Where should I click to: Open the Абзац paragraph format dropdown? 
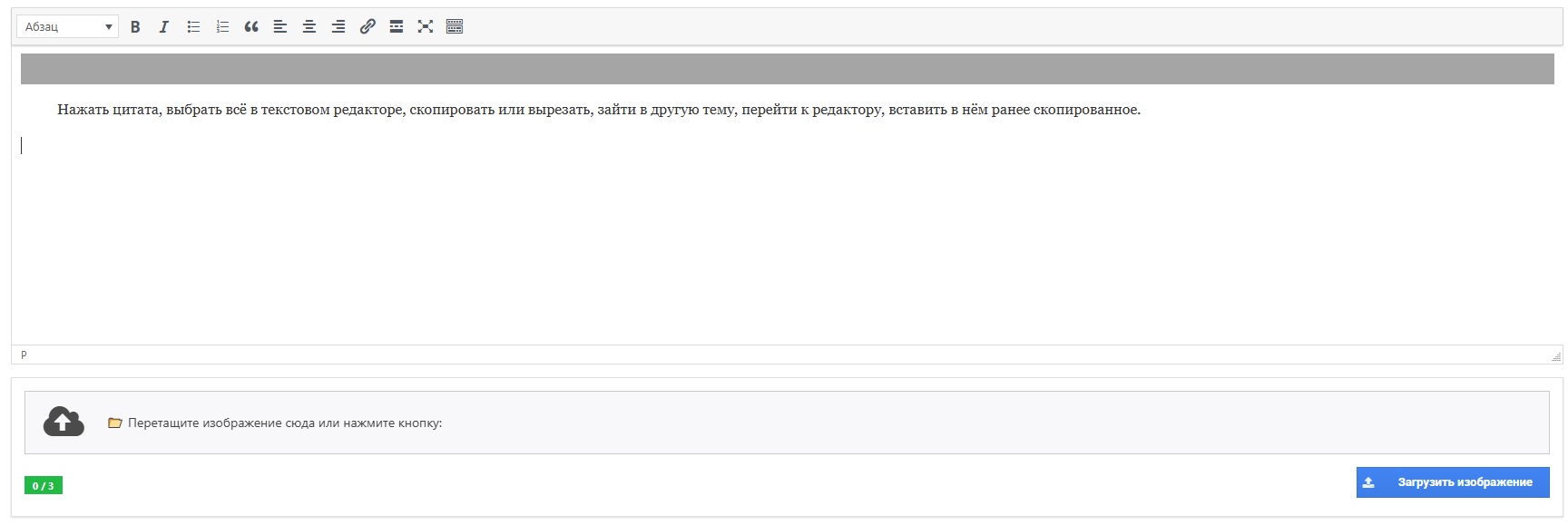pos(68,27)
